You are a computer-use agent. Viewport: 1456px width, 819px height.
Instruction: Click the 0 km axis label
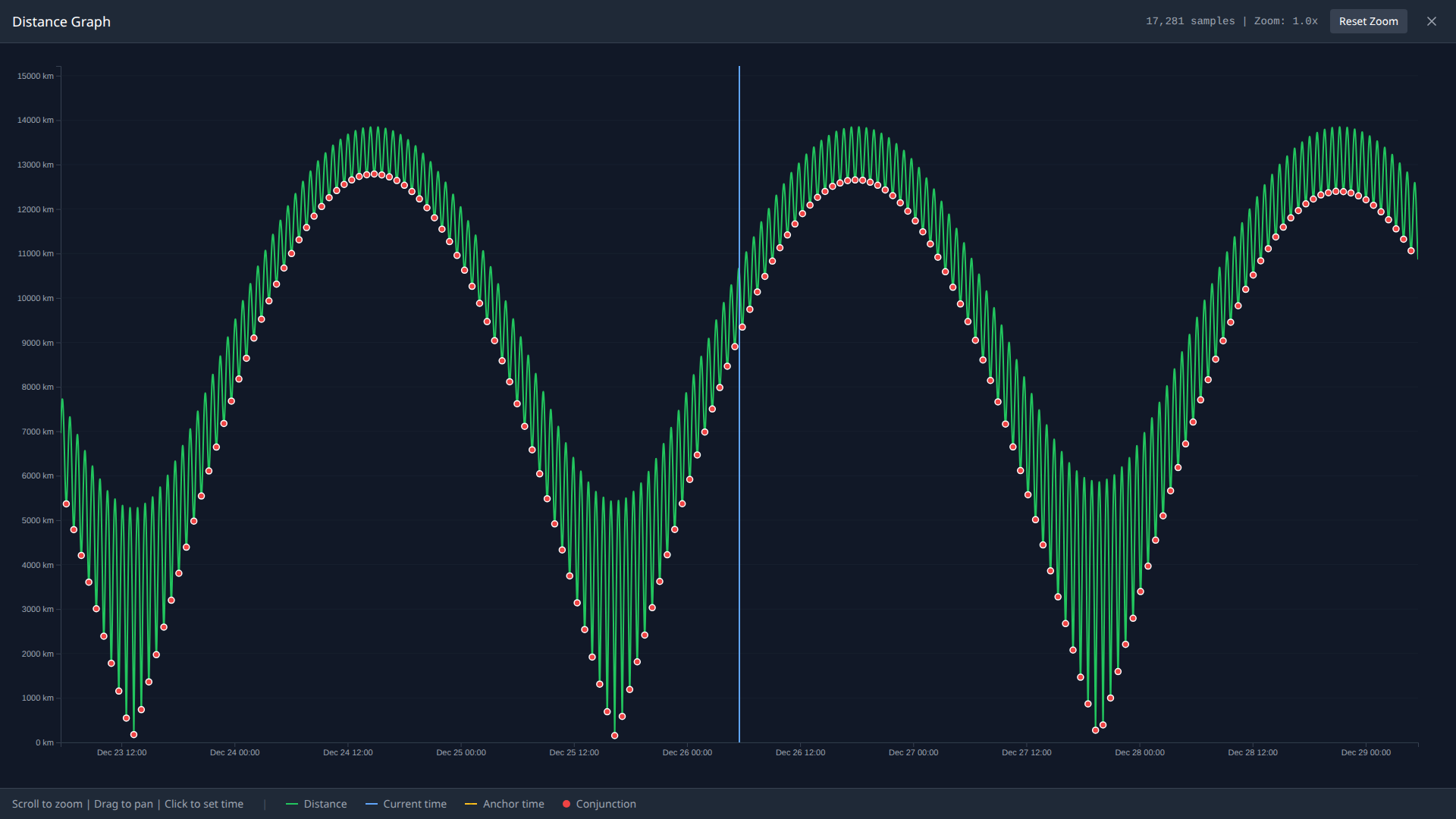44,742
